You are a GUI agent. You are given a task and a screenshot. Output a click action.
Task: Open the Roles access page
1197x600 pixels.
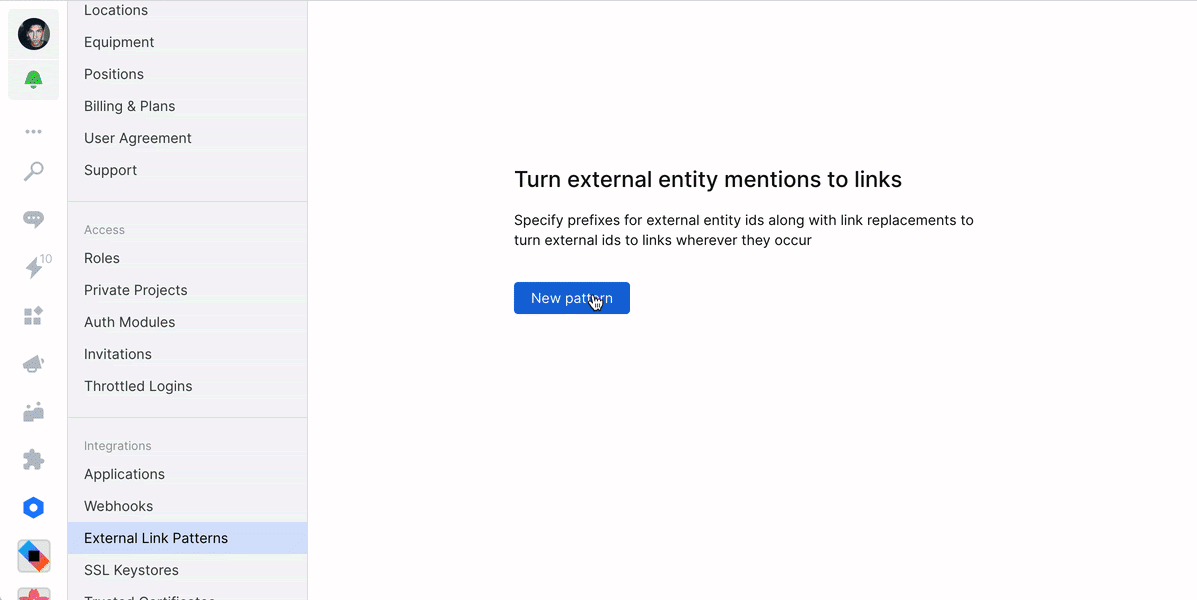coord(102,258)
